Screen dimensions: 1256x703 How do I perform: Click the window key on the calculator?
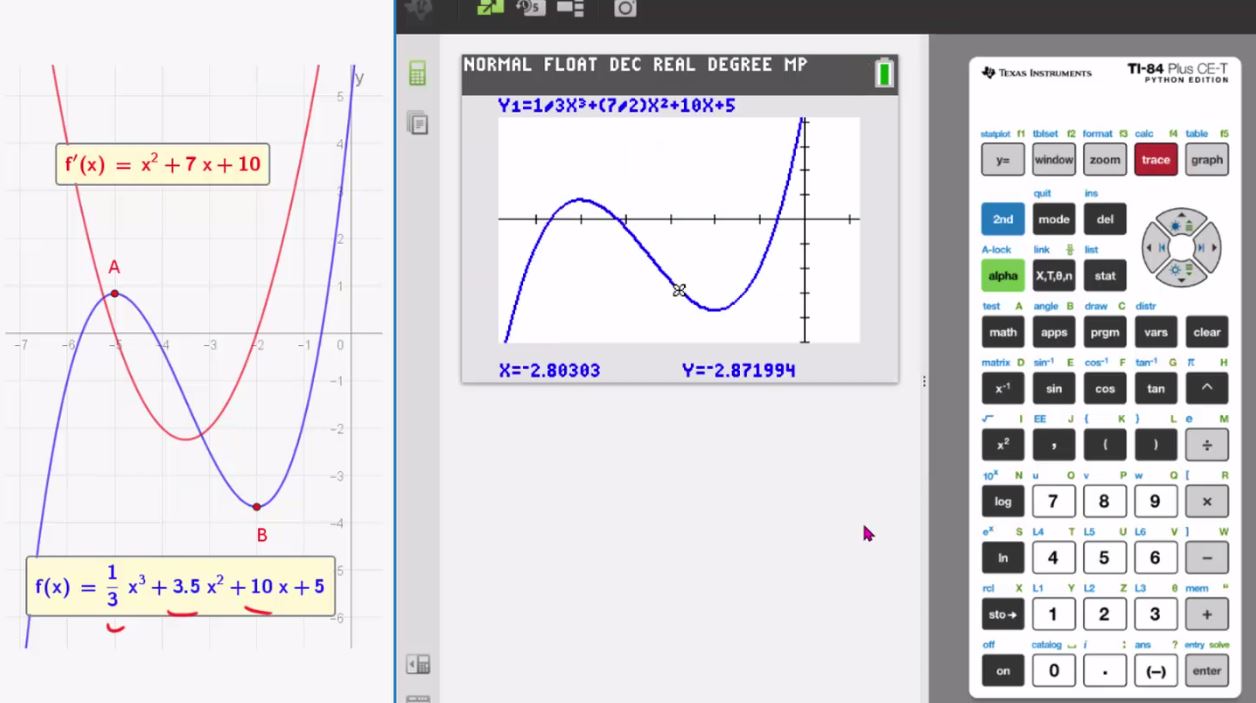point(1054,160)
